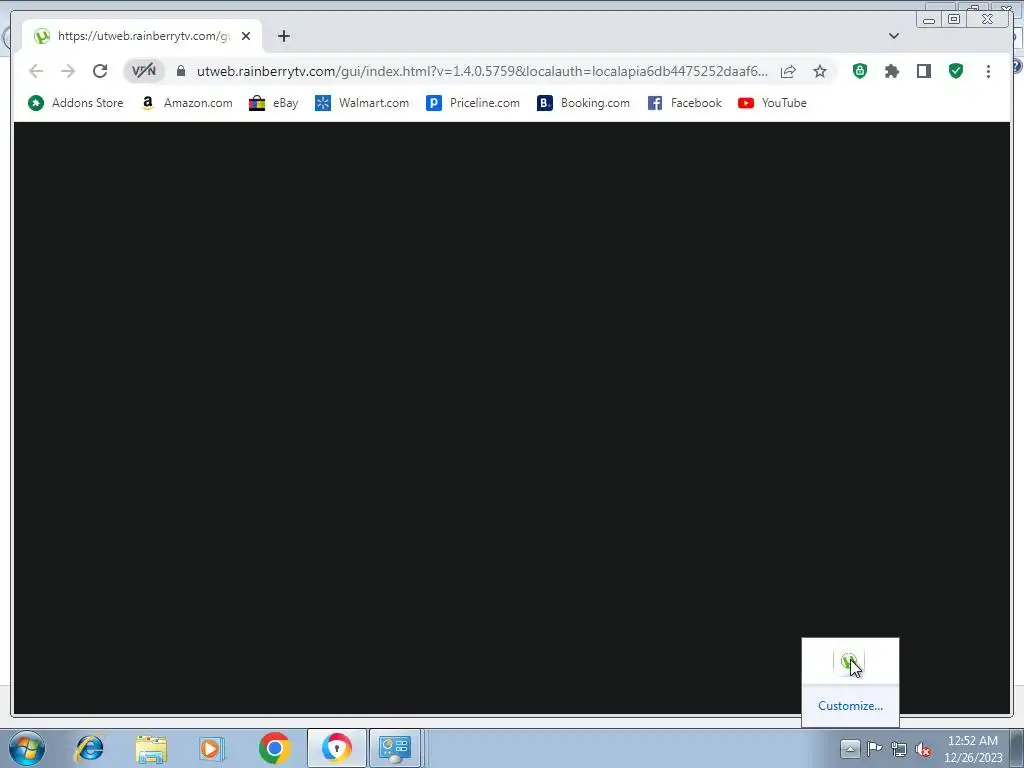
Task: Close the utweb.rainberrytv.com tab
Action: click(246, 36)
